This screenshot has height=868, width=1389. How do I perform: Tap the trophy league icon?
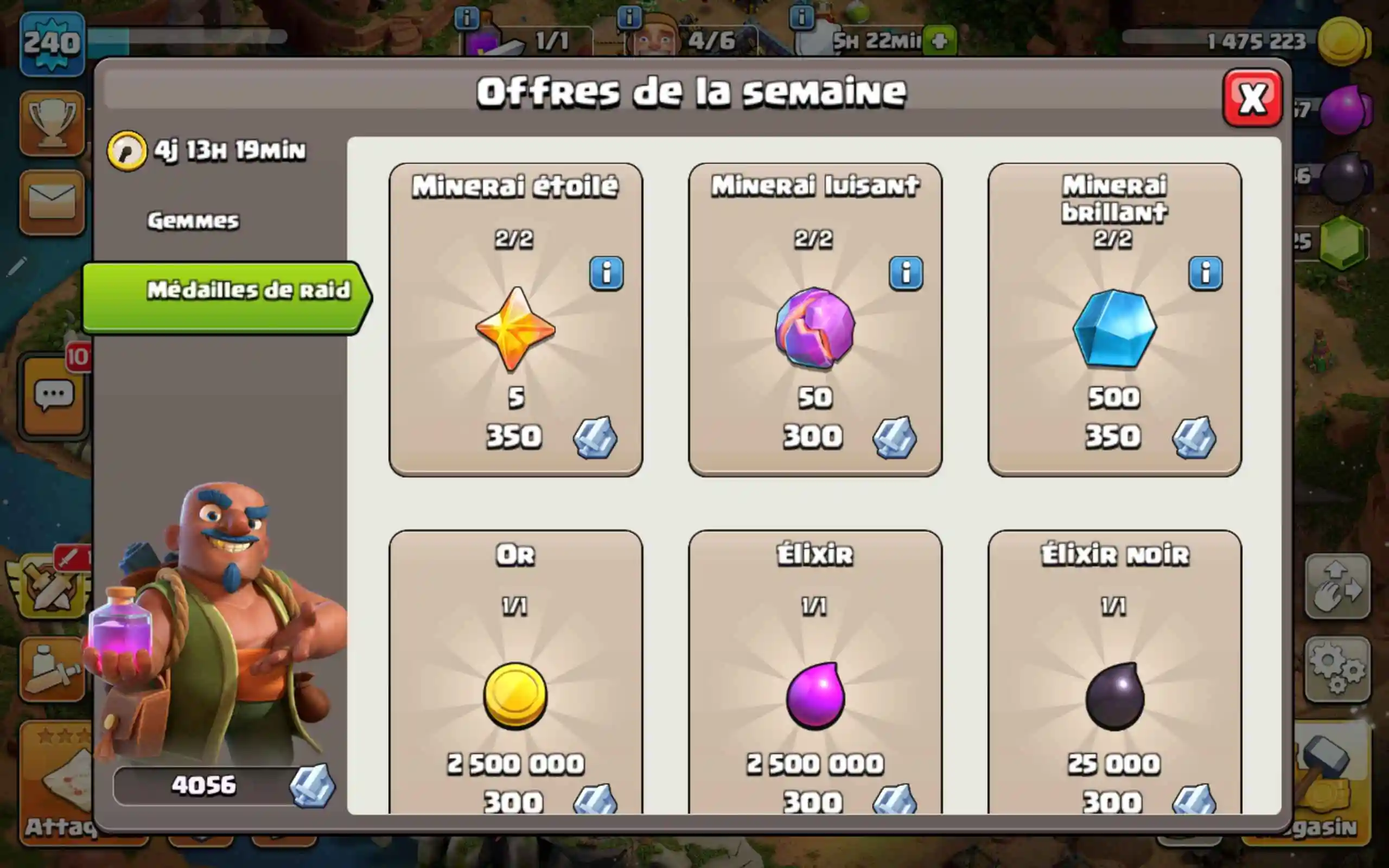(52, 123)
